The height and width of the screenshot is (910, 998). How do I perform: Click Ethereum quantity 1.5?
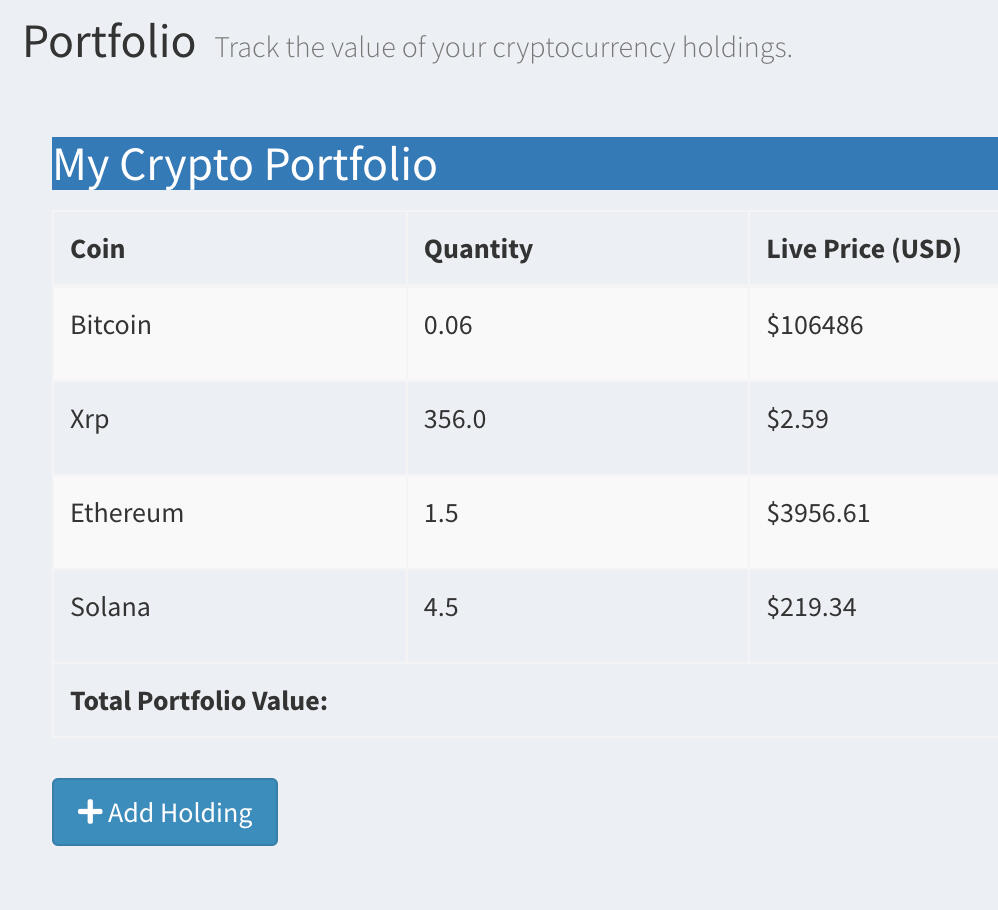(x=441, y=513)
